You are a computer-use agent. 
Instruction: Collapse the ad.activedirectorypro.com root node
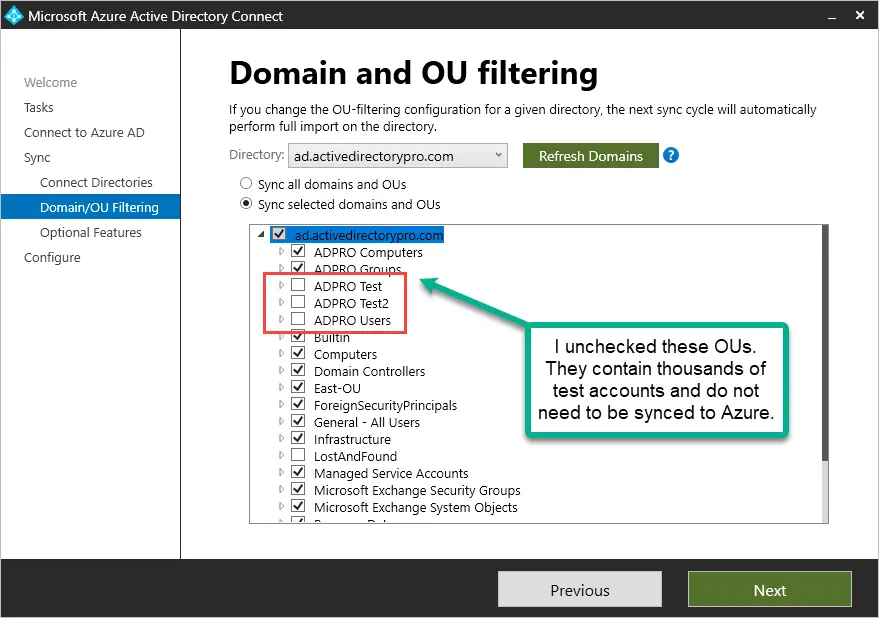coord(261,234)
